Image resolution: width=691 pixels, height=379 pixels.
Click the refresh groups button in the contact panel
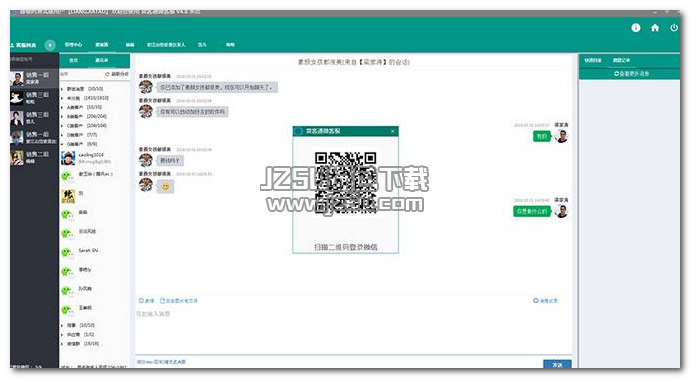point(117,74)
